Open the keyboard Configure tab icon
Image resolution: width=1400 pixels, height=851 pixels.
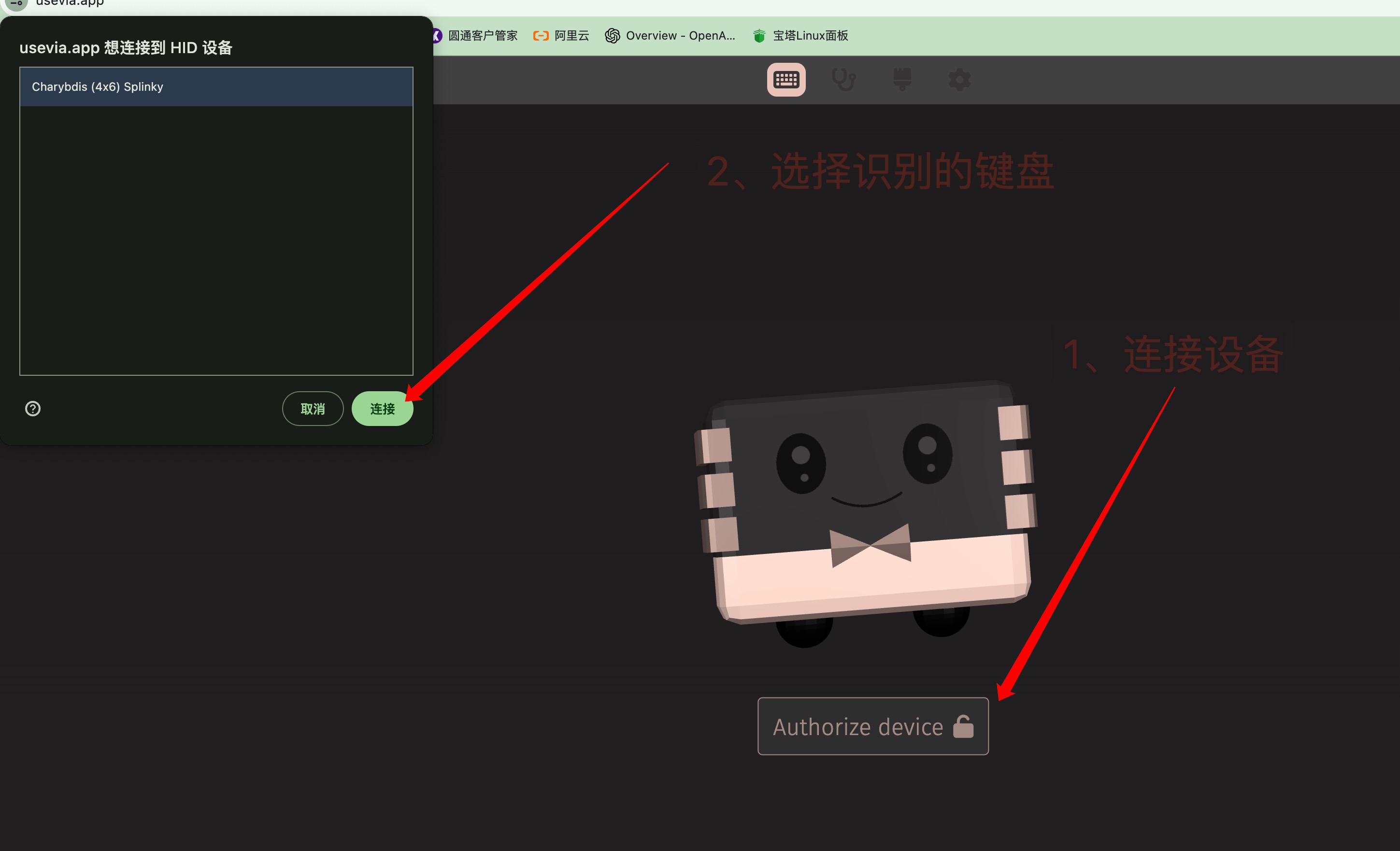click(x=786, y=80)
